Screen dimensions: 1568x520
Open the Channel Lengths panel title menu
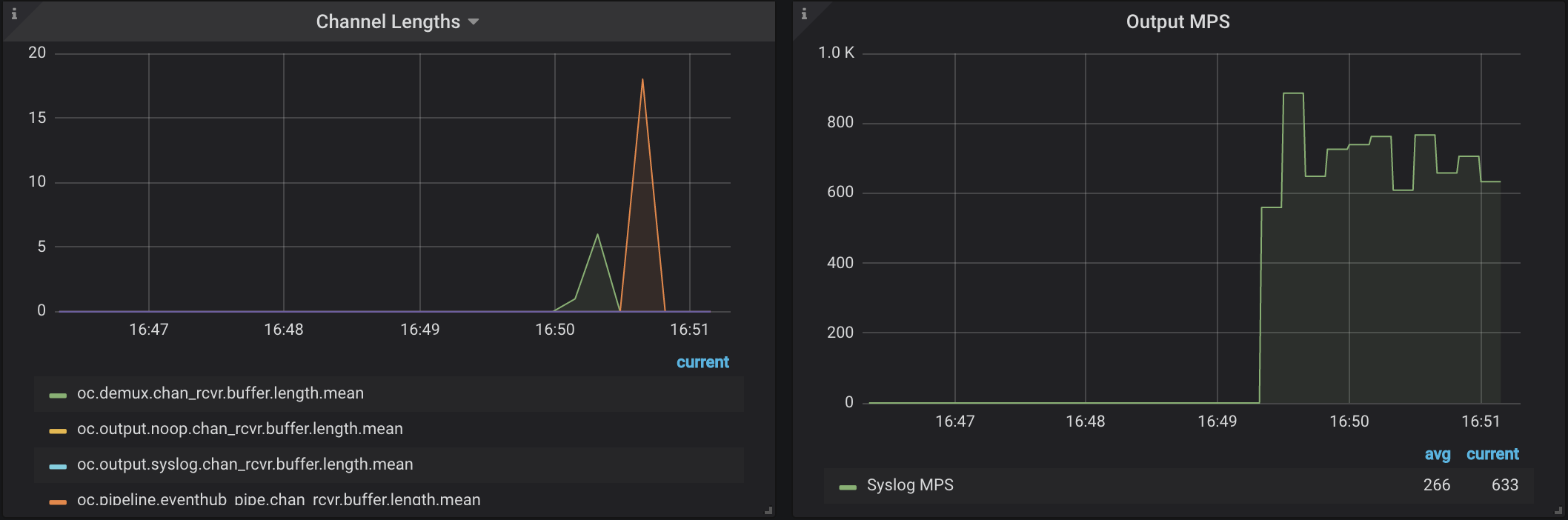click(x=388, y=22)
